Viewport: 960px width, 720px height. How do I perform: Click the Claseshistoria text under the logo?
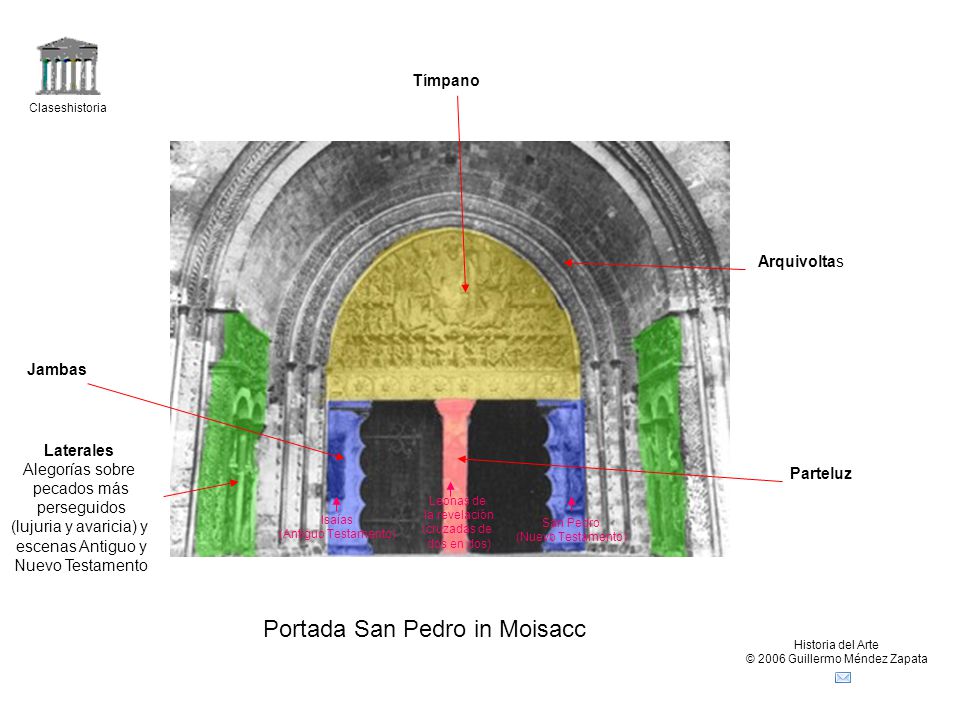click(x=68, y=108)
